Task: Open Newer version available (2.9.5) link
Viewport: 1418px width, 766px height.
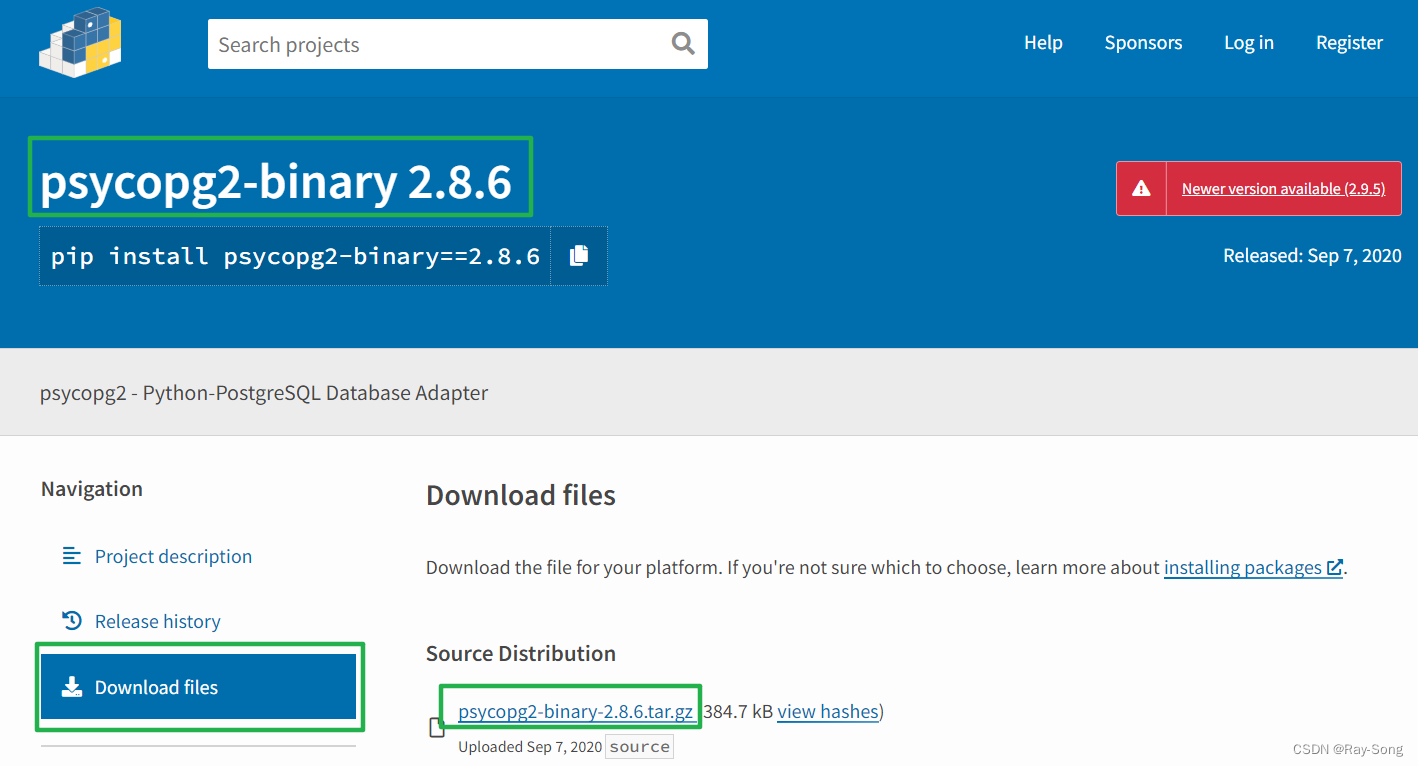Action: tap(1283, 188)
